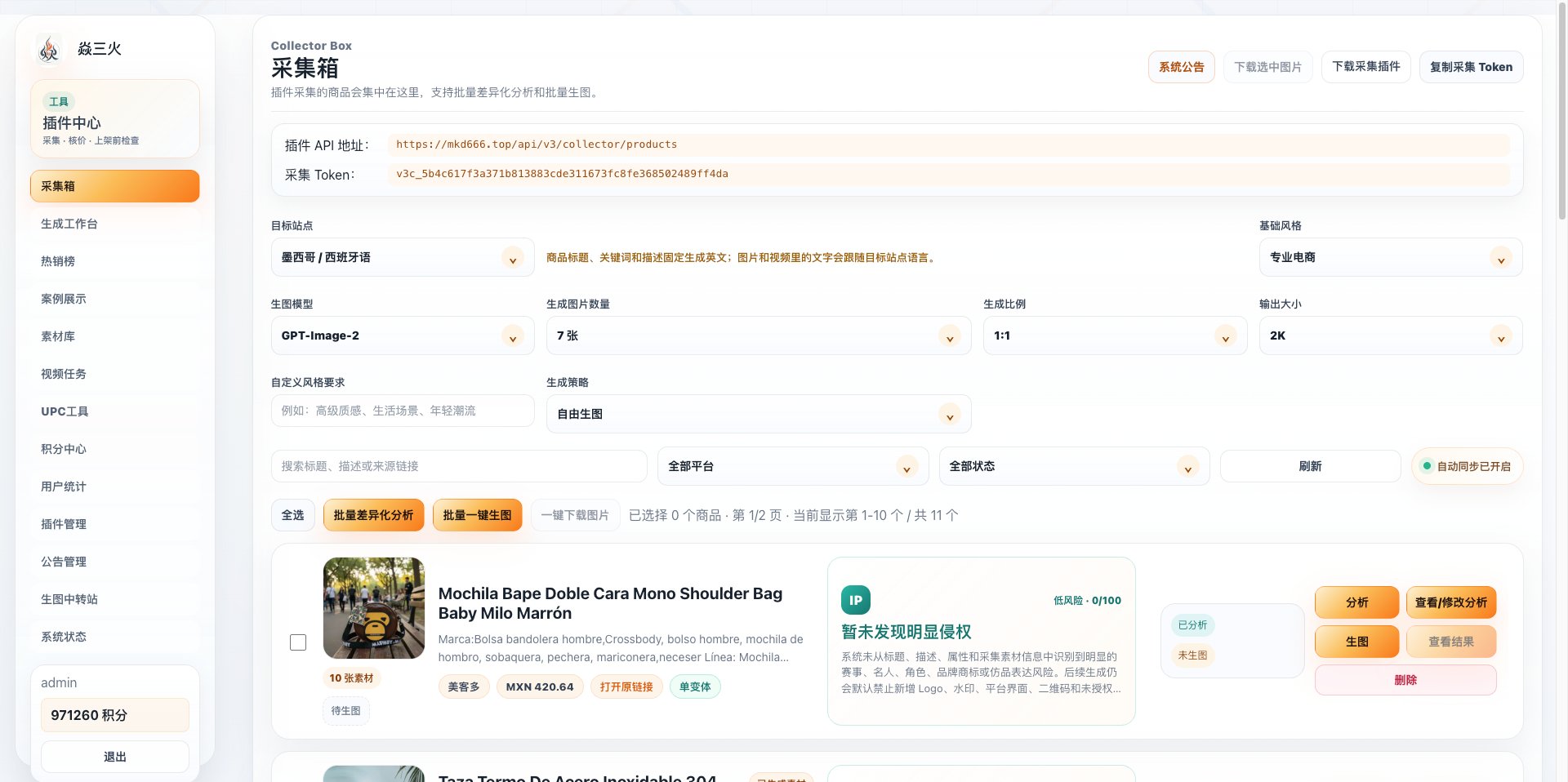The width and height of the screenshot is (1568, 782).
Task: Click the 刷新 button
Action: coord(1310,466)
